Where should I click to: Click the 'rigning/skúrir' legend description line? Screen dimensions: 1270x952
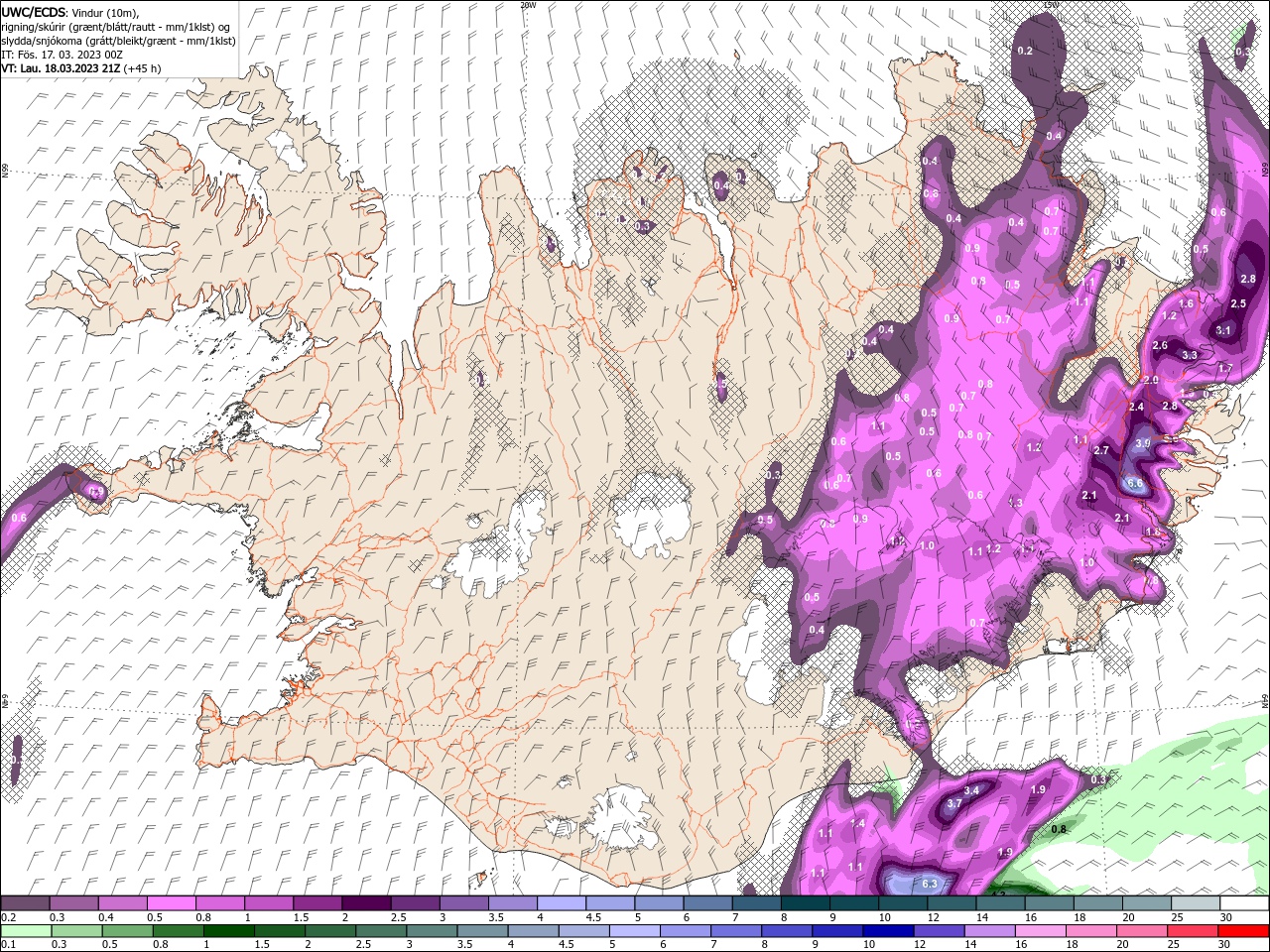click(117, 27)
